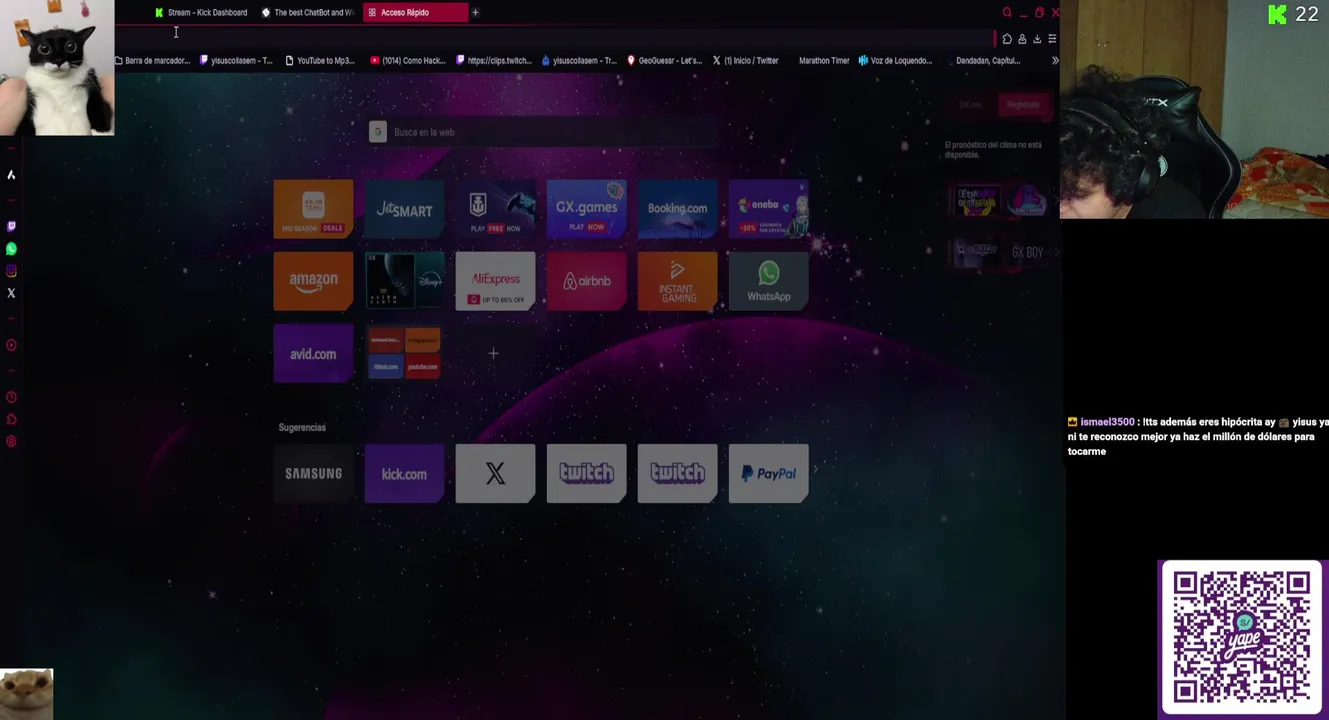Expand bookmarks bar overflow chevron
The image size is (1329, 720).
coord(1054,61)
